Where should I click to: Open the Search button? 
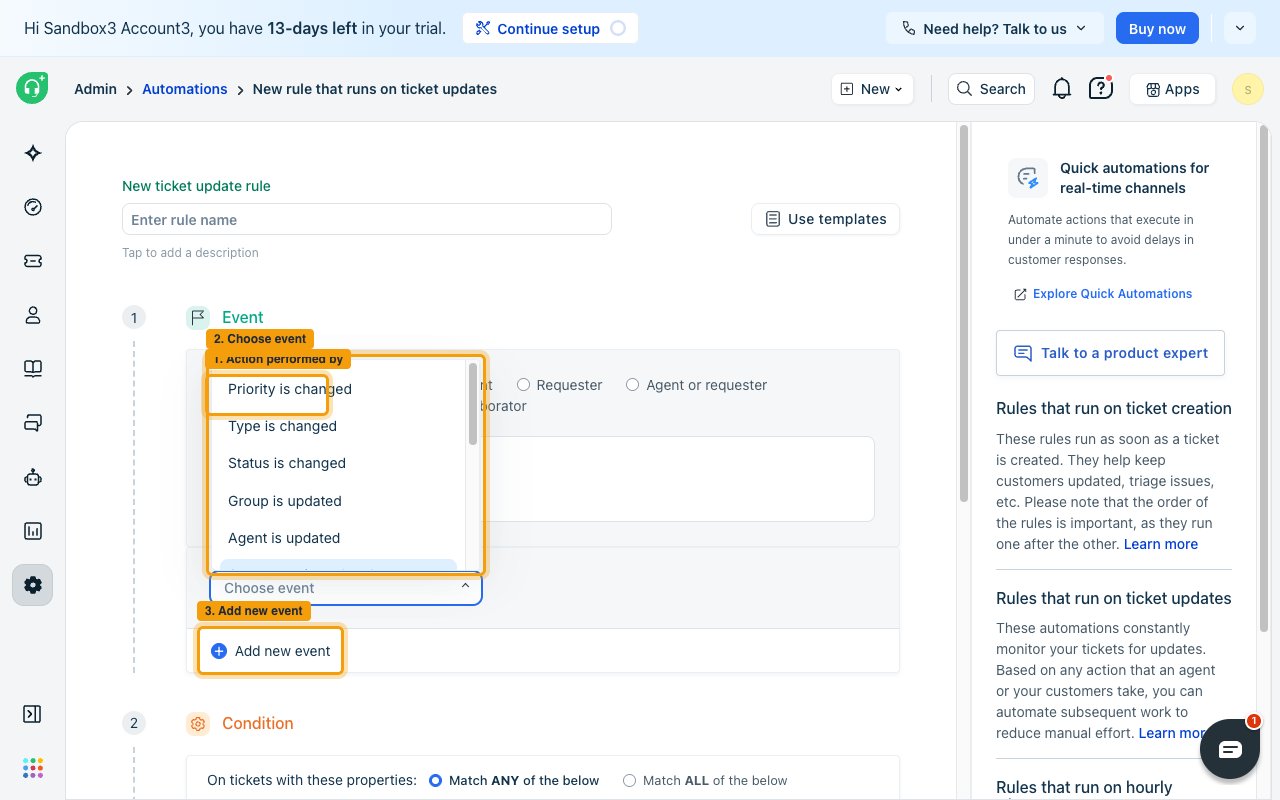tap(991, 89)
